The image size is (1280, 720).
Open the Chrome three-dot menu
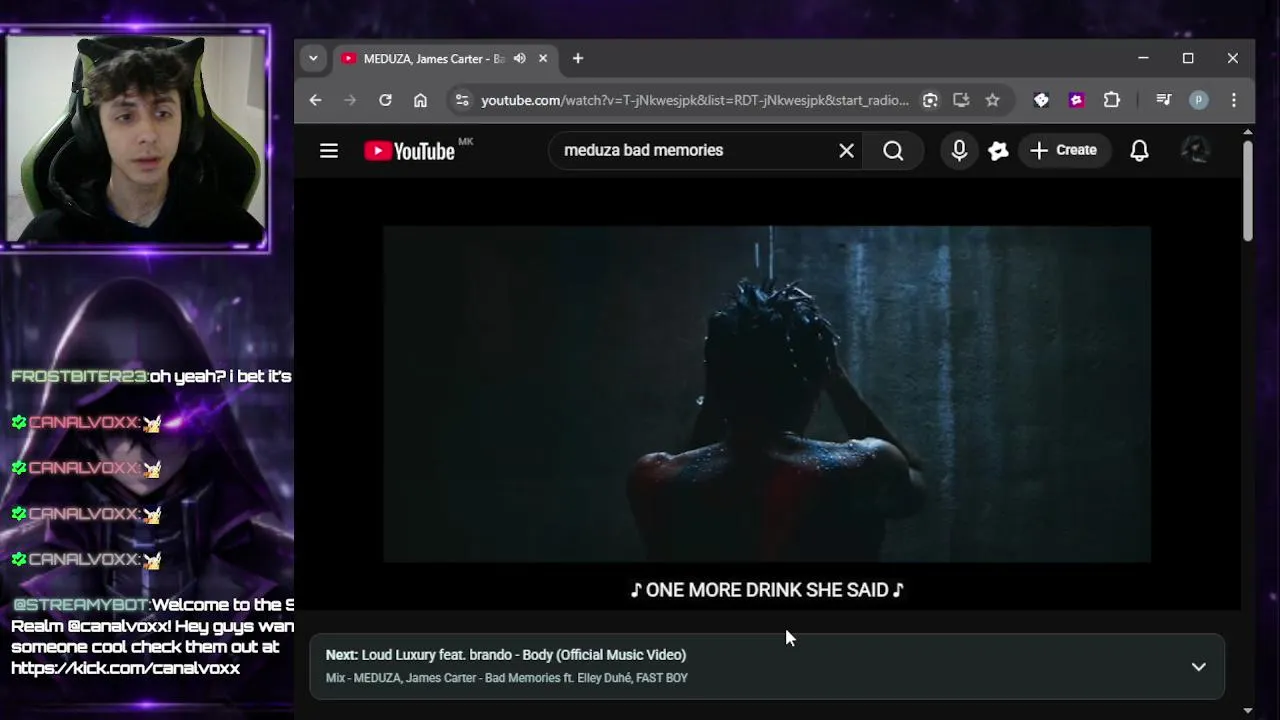(1234, 100)
